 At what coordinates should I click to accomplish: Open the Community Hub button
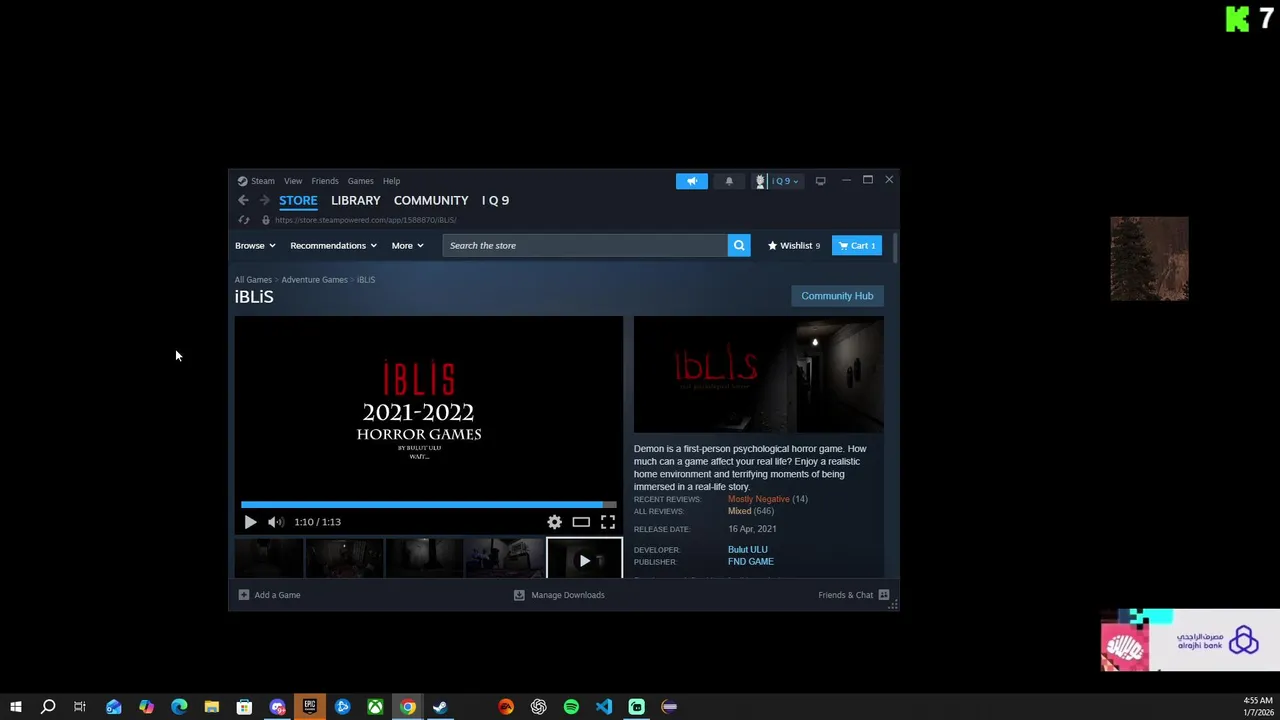tap(837, 296)
